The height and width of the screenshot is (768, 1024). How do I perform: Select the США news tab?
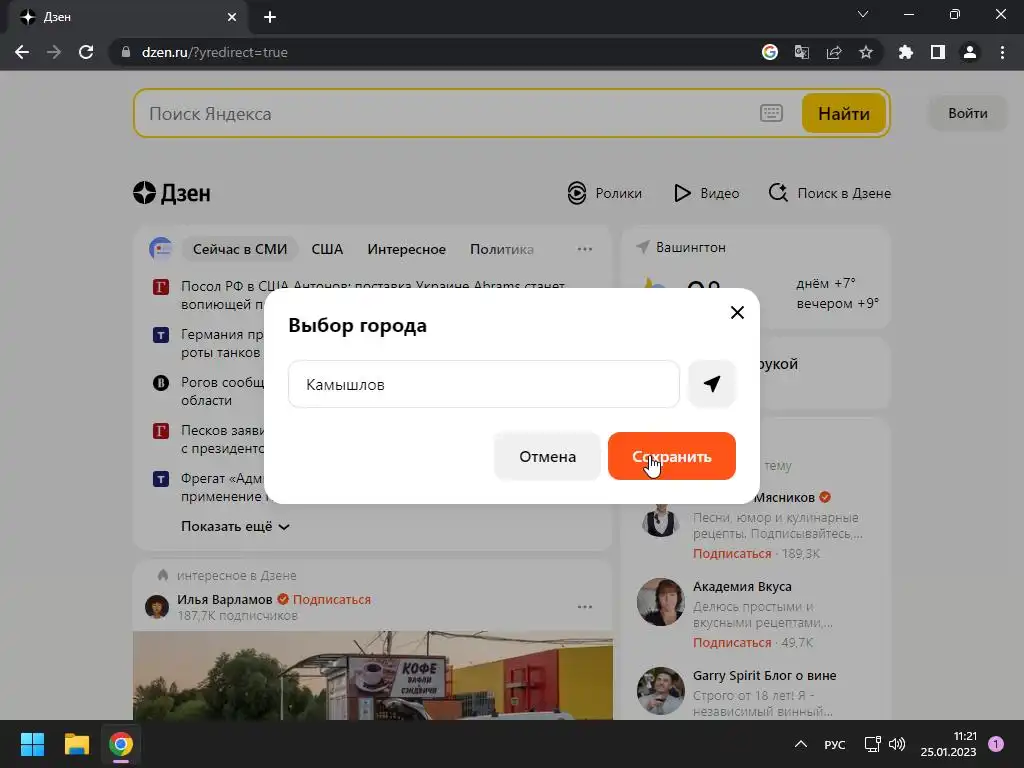pos(327,249)
